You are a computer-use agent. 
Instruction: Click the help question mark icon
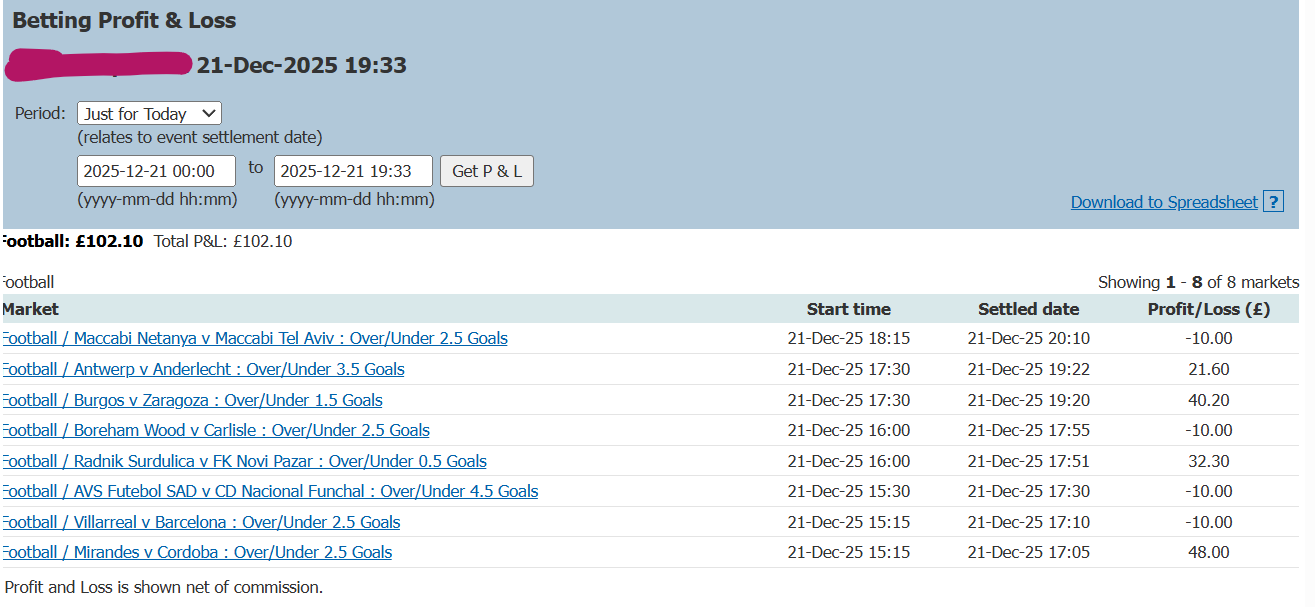click(x=1273, y=201)
